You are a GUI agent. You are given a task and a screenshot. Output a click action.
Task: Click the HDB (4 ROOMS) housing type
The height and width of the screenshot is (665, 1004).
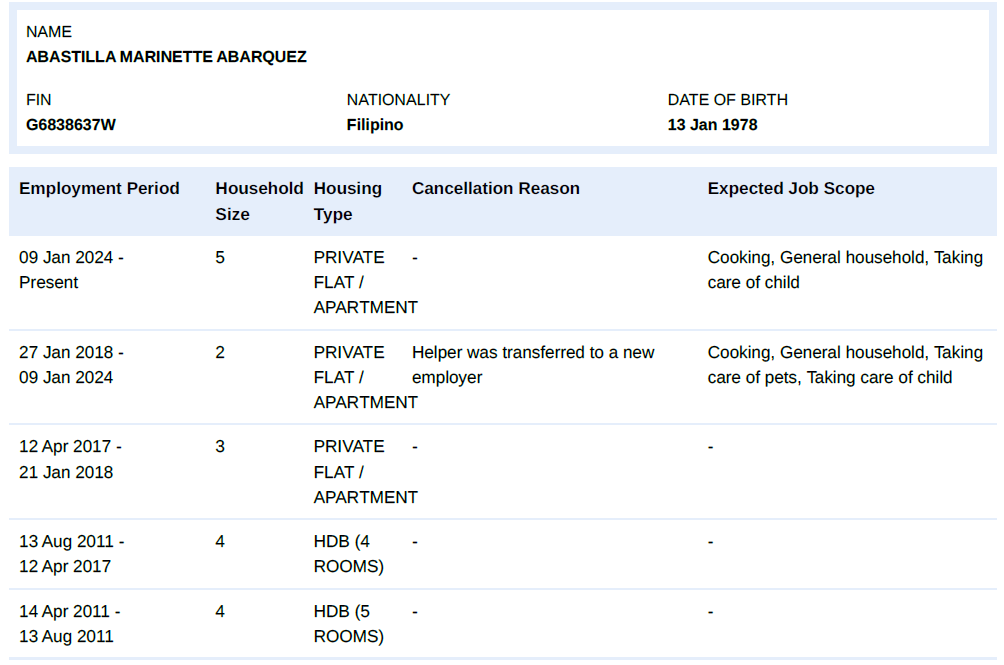[348, 554]
